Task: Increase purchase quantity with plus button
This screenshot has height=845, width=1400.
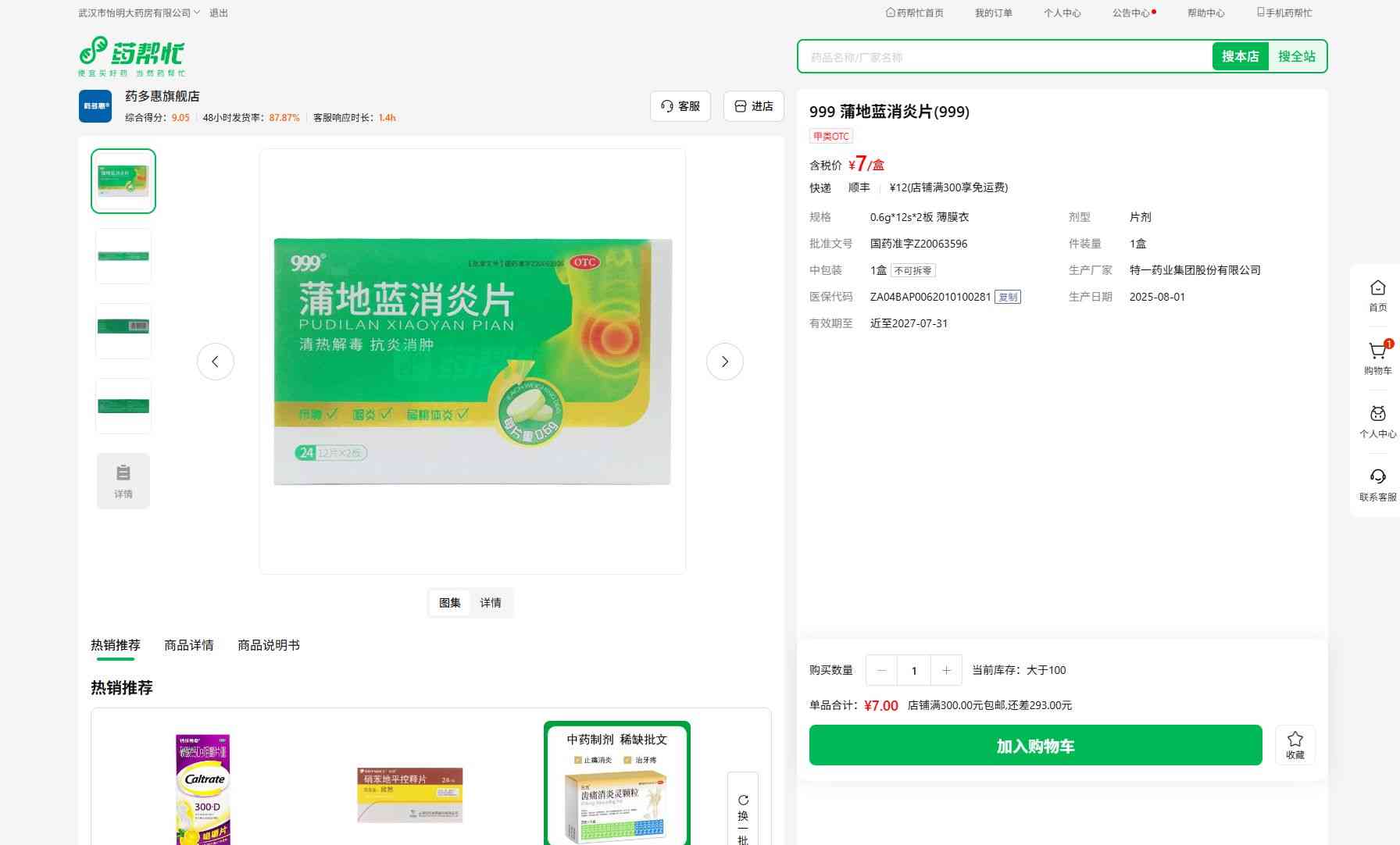Action: [946, 670]
